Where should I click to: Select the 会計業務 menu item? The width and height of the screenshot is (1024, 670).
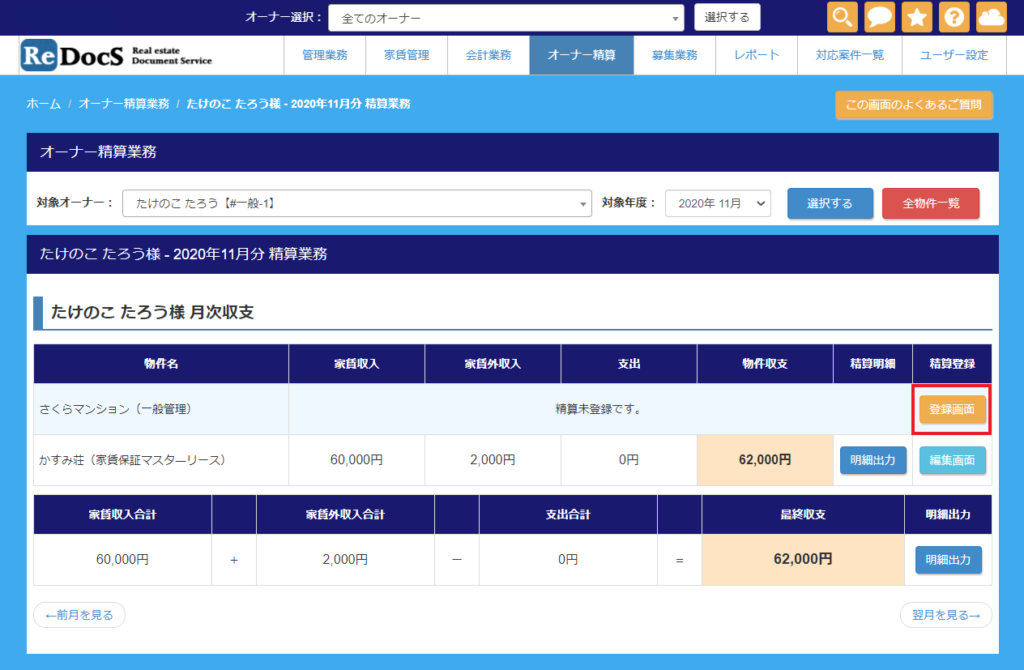pos(488,55)
